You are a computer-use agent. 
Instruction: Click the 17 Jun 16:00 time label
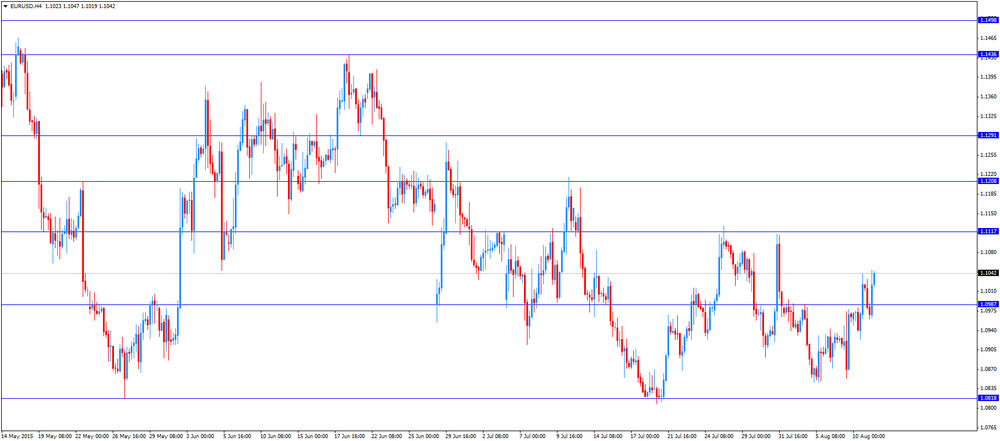click(x=350, y=436)
